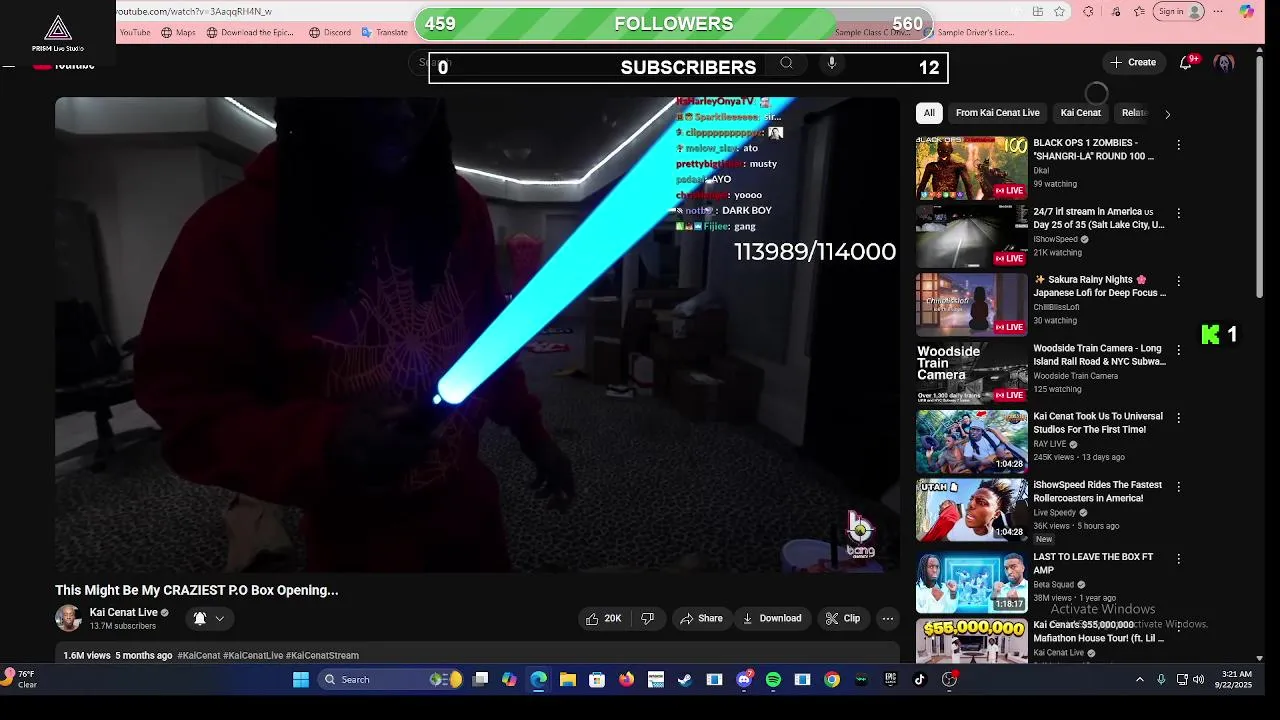Open YouTube bookmark in favorites bar
This screenshot has height=720, width=1280.
(x=133, y=32)
